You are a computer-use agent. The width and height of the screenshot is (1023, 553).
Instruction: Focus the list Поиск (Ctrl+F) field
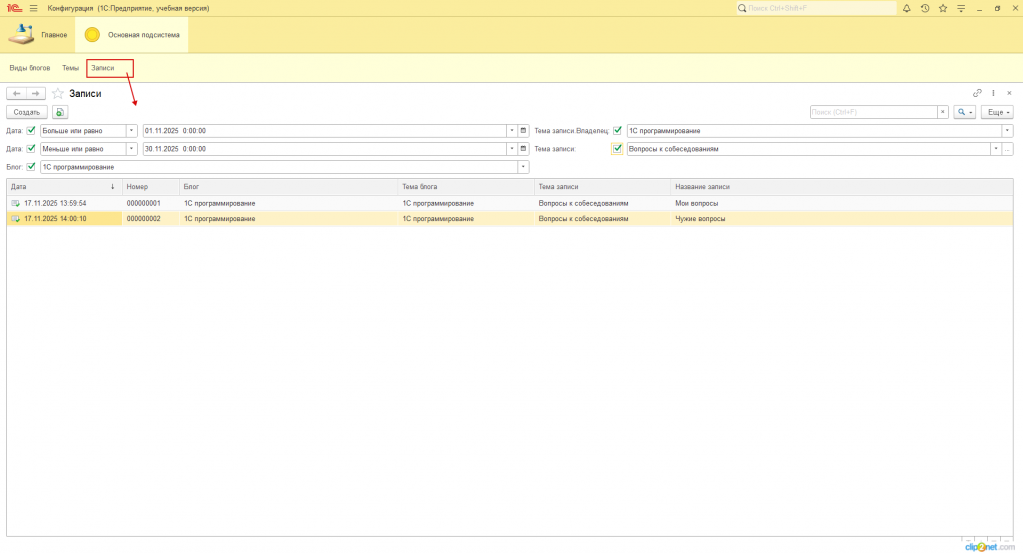[874, 112]
